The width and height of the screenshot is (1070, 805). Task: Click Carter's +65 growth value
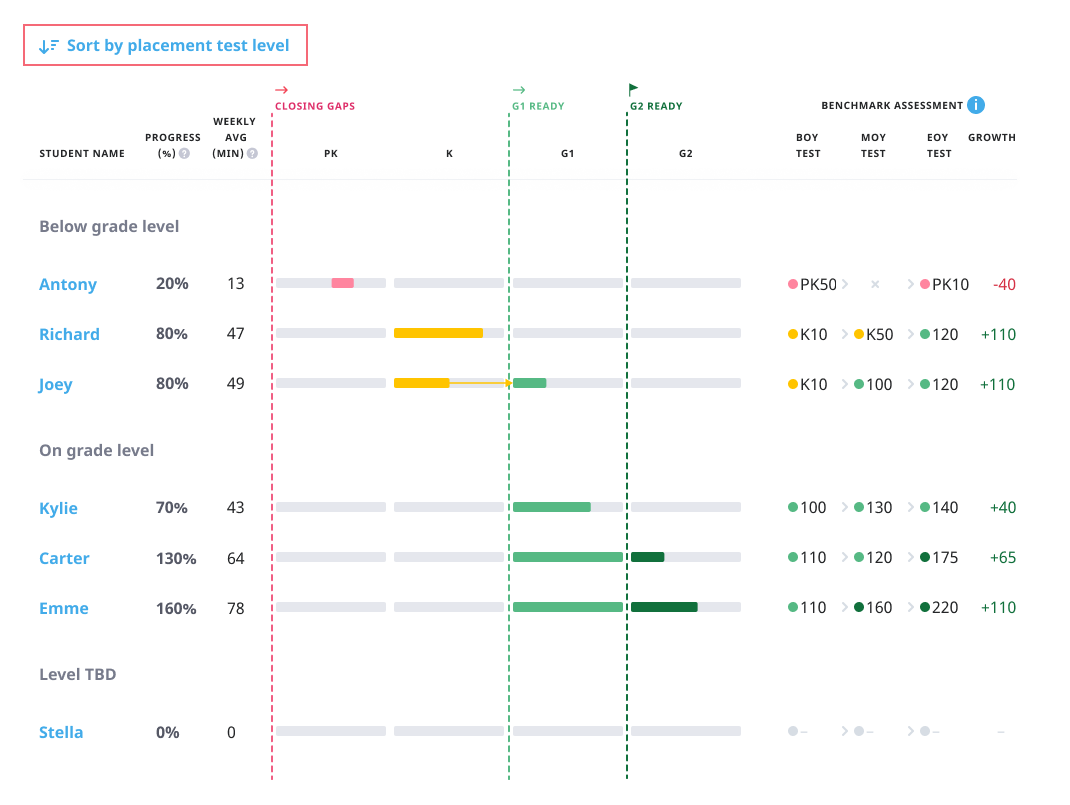point(1002,558)
